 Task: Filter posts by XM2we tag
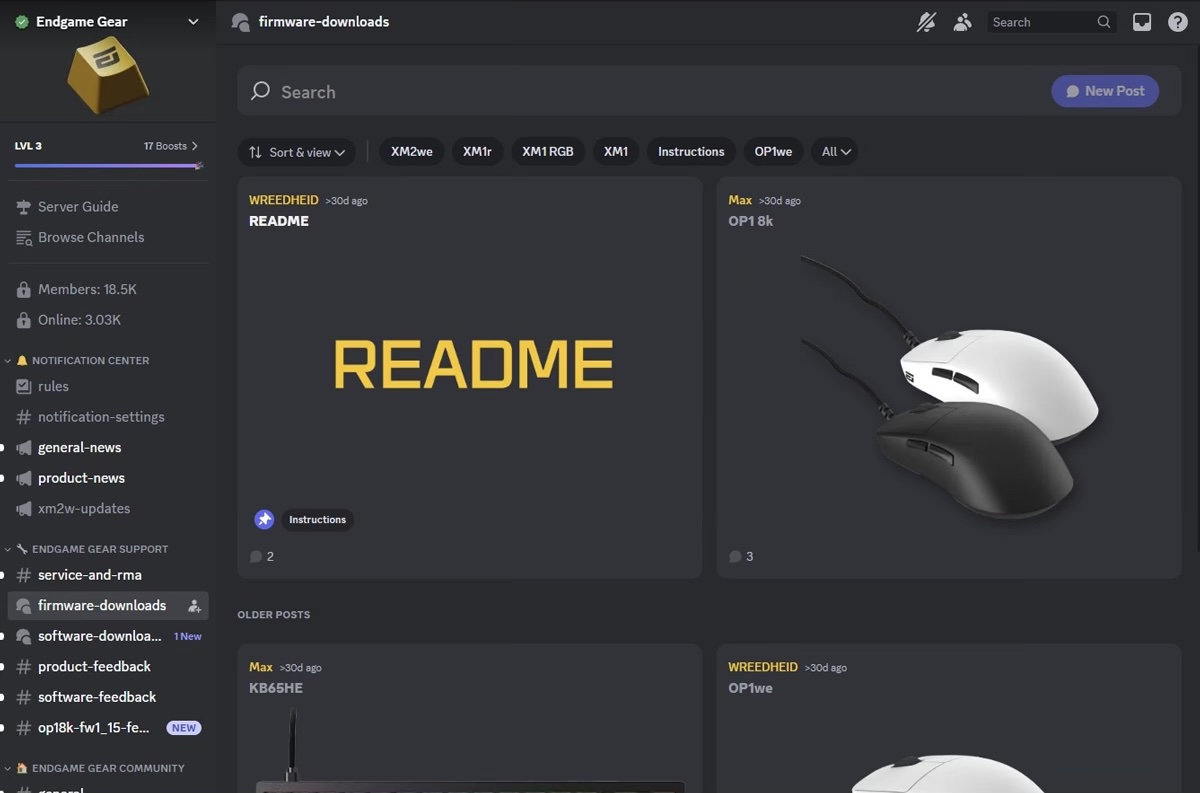[412, 152]
